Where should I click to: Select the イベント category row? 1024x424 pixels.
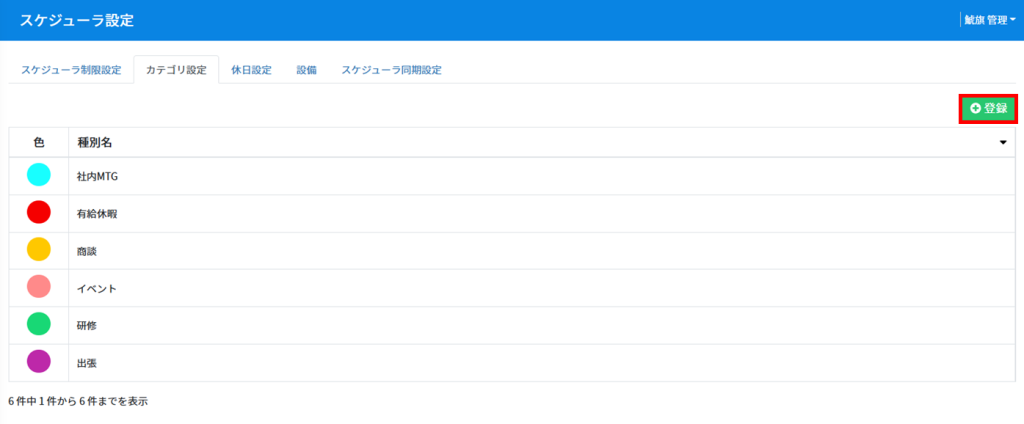(512, 288)
